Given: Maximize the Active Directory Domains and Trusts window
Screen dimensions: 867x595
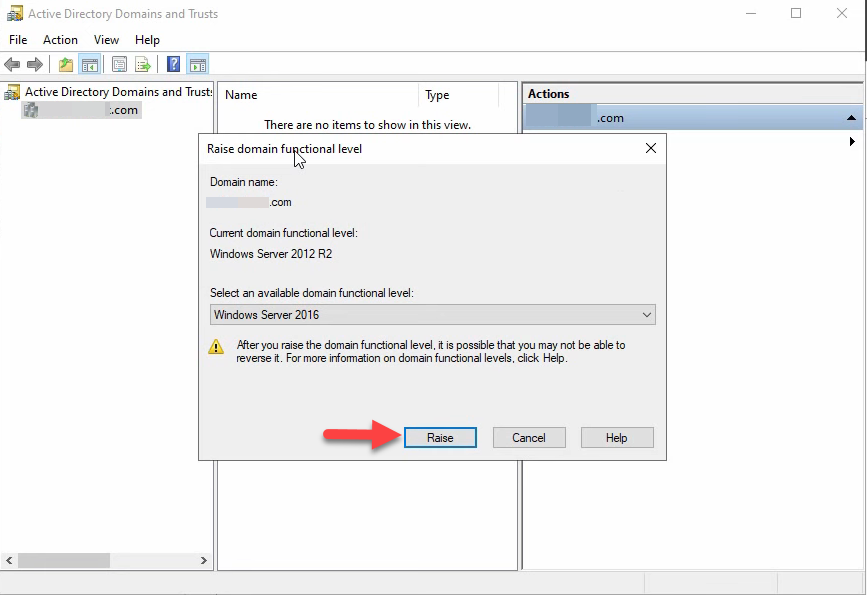Looking at the screenshot, I should (x=796, y=13).
